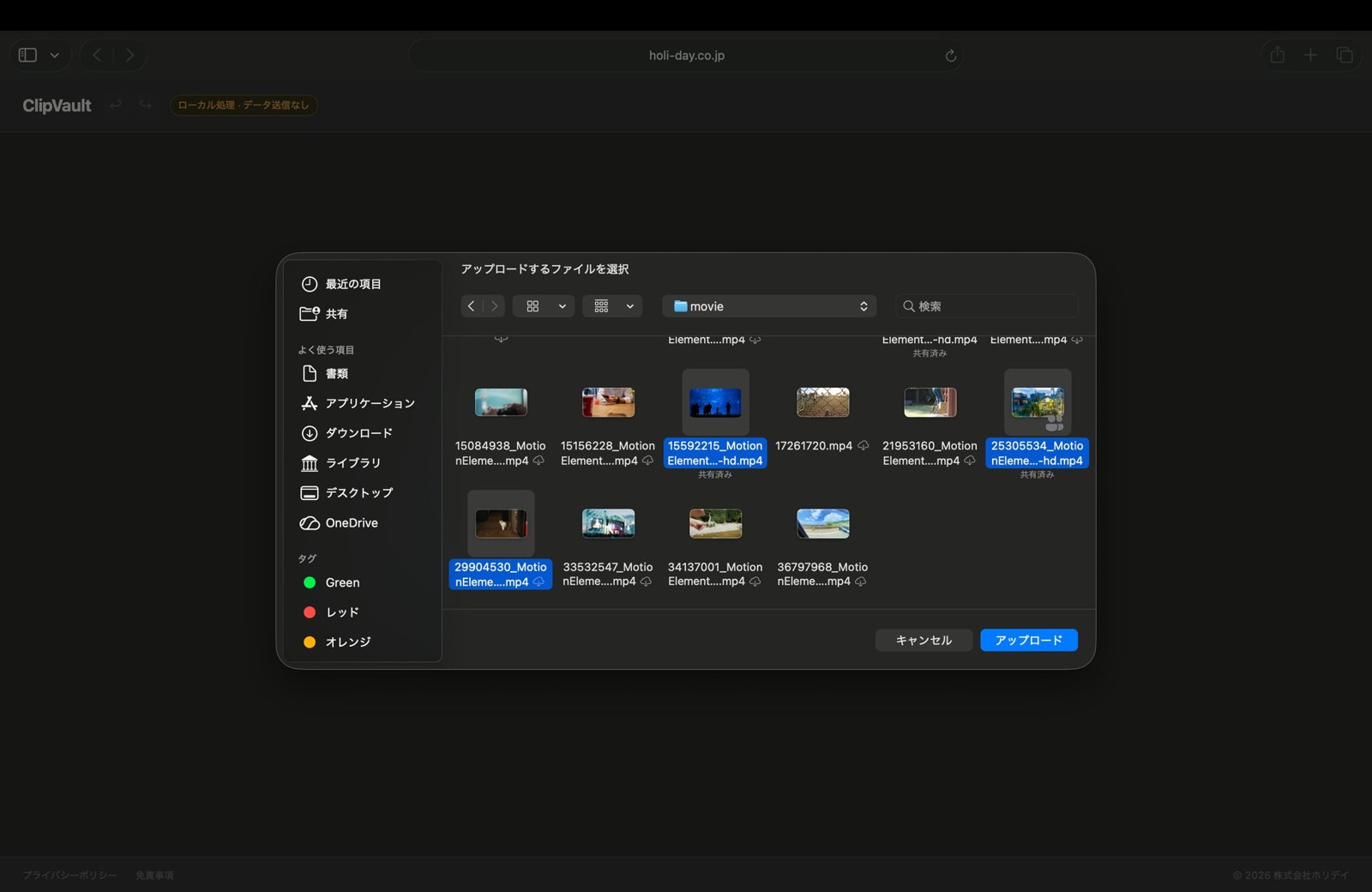The width and height of the screenshot is (1372, 892).
Task: Select the 29904530_MotionElement video thumbnail
Action: pyautogui.click(x=501, y=523)
